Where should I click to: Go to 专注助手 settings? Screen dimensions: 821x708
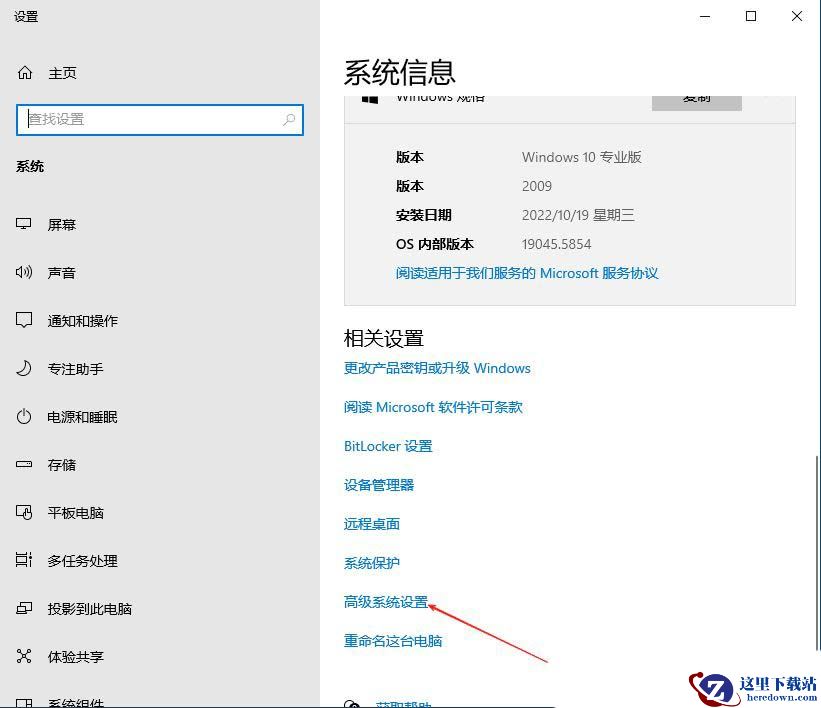coord(75,369)
